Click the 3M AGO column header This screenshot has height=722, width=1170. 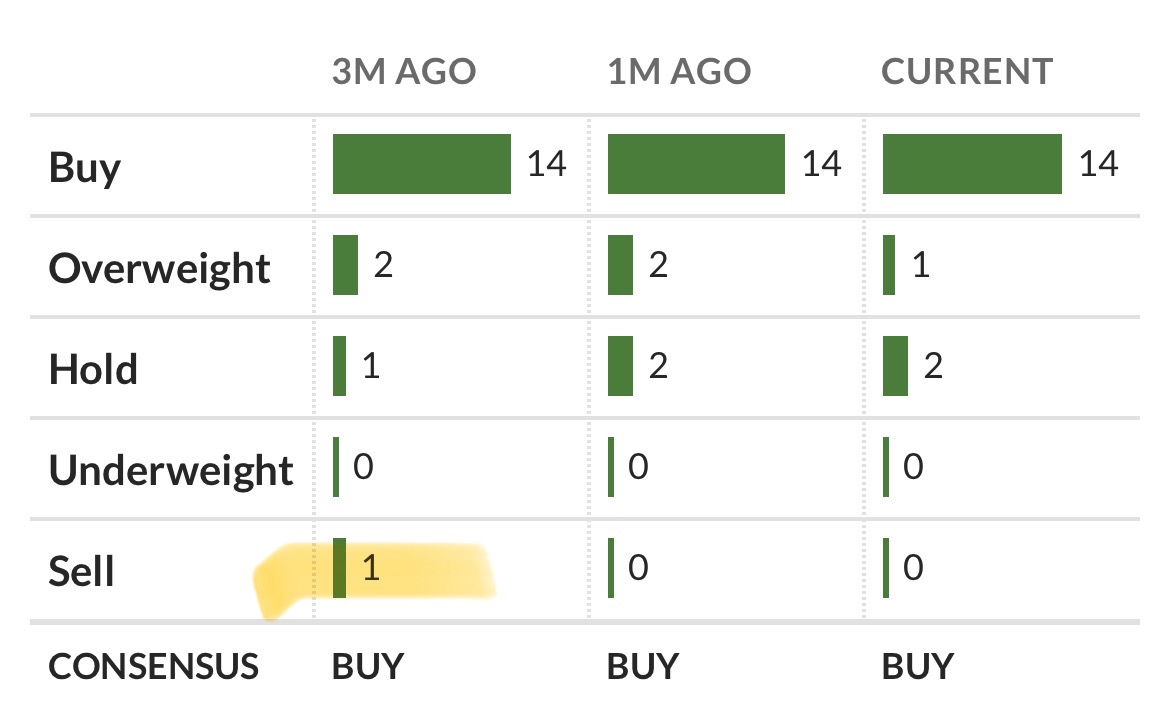404,72
